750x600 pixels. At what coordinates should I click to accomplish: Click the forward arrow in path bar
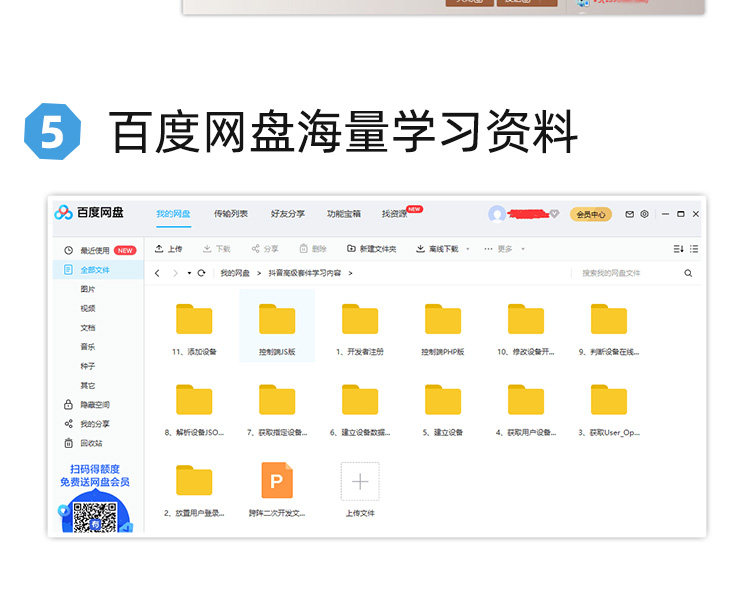[x=175, y=273]
